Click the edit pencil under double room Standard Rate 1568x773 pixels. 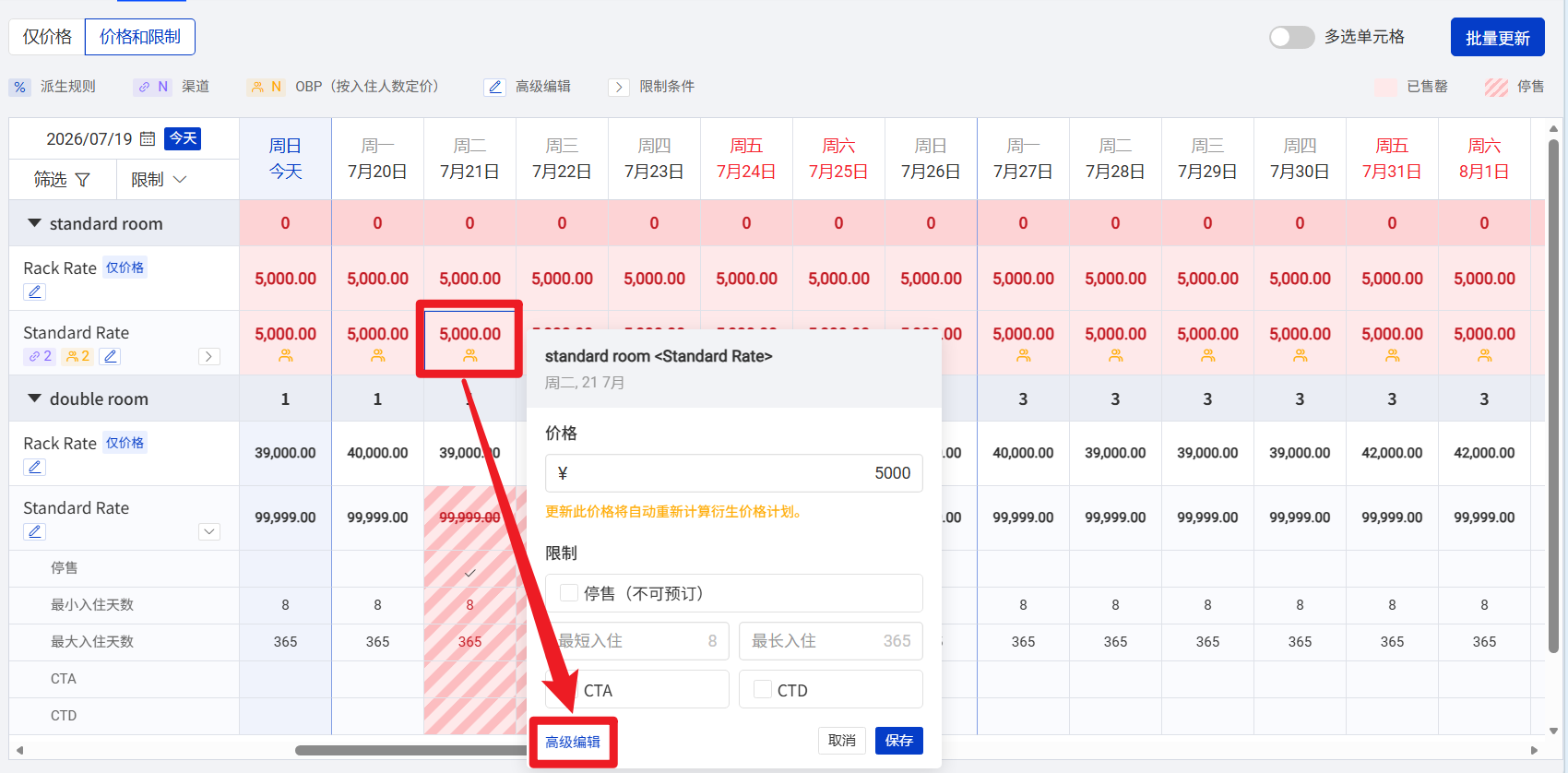(x=35, y=531)
